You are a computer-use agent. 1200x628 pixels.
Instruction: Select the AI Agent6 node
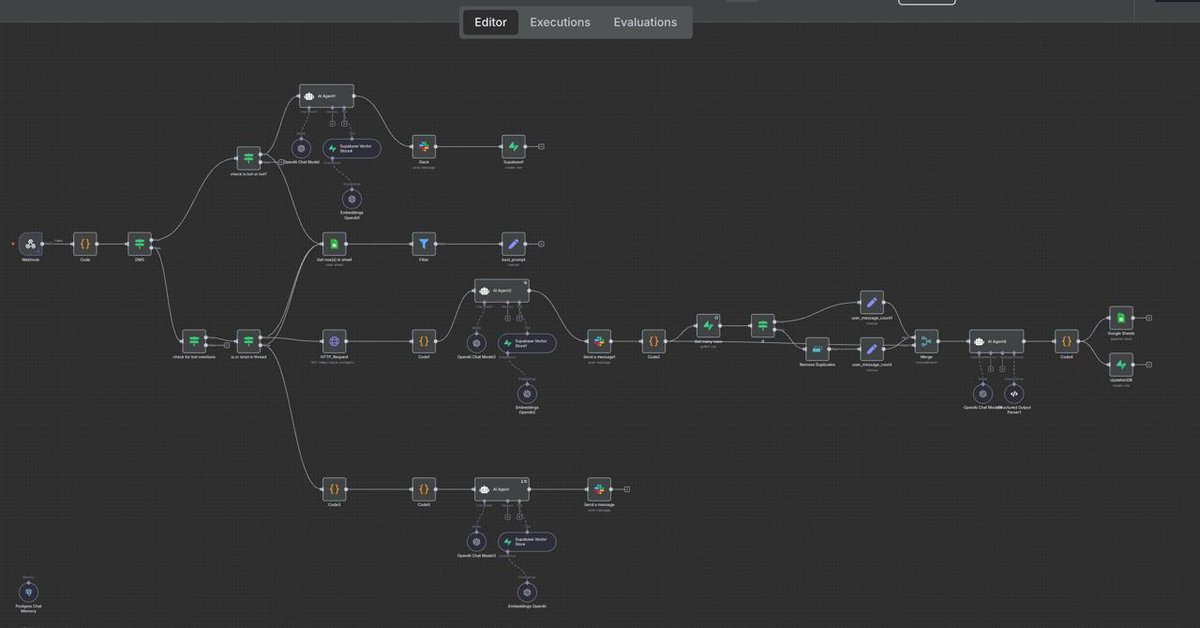(x=996, y=341)
